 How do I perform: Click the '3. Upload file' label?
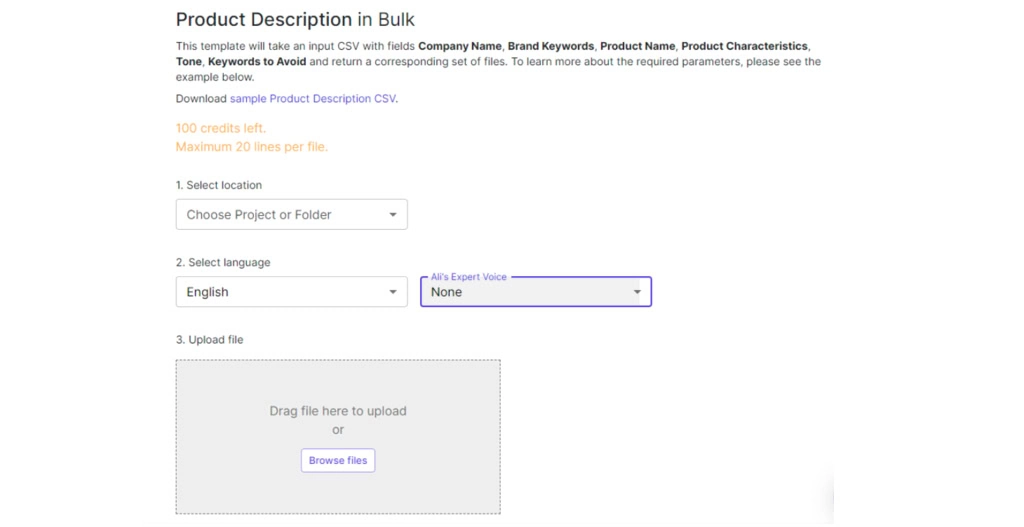tap(210, 340)
